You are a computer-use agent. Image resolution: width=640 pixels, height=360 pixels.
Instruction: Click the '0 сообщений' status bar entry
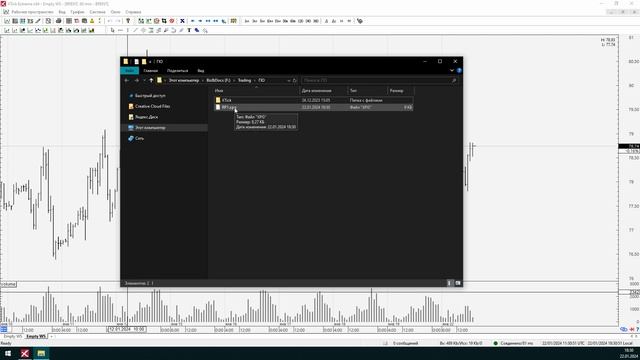click(405, 343)
